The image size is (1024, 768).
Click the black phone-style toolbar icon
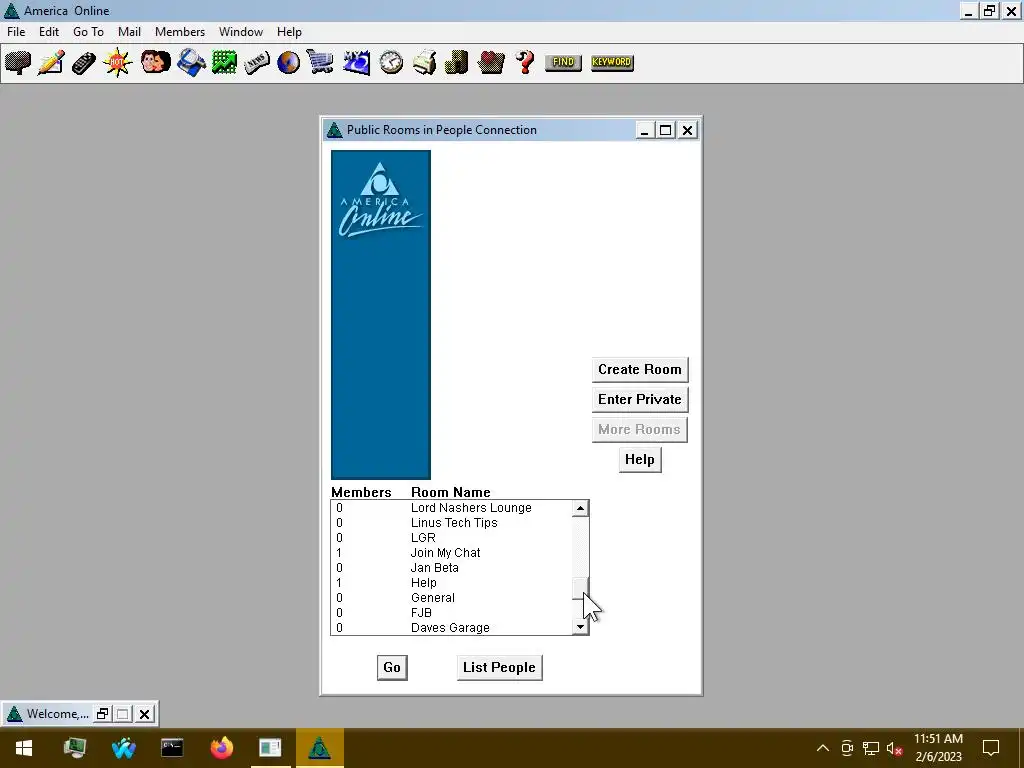[x=84, y=63]
